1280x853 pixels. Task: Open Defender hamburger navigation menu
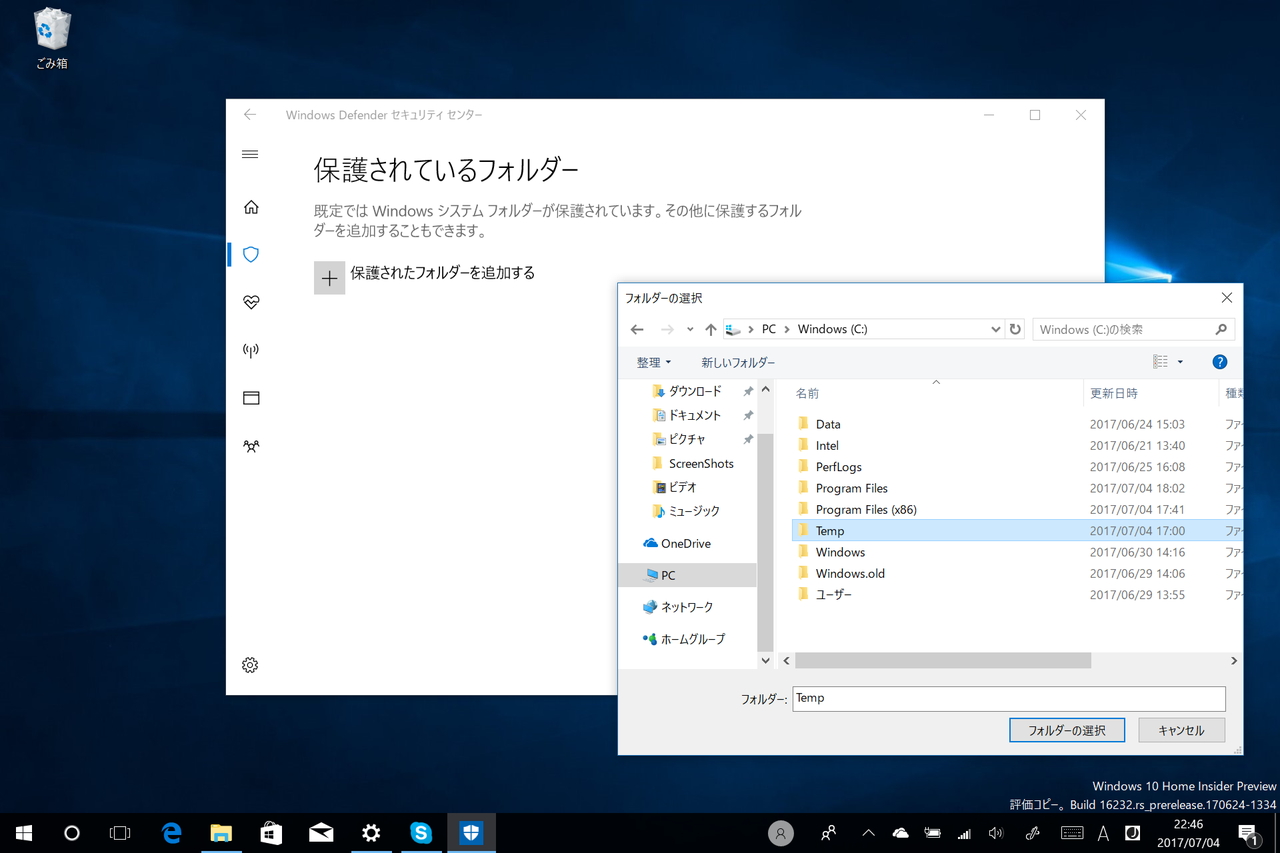249,154
